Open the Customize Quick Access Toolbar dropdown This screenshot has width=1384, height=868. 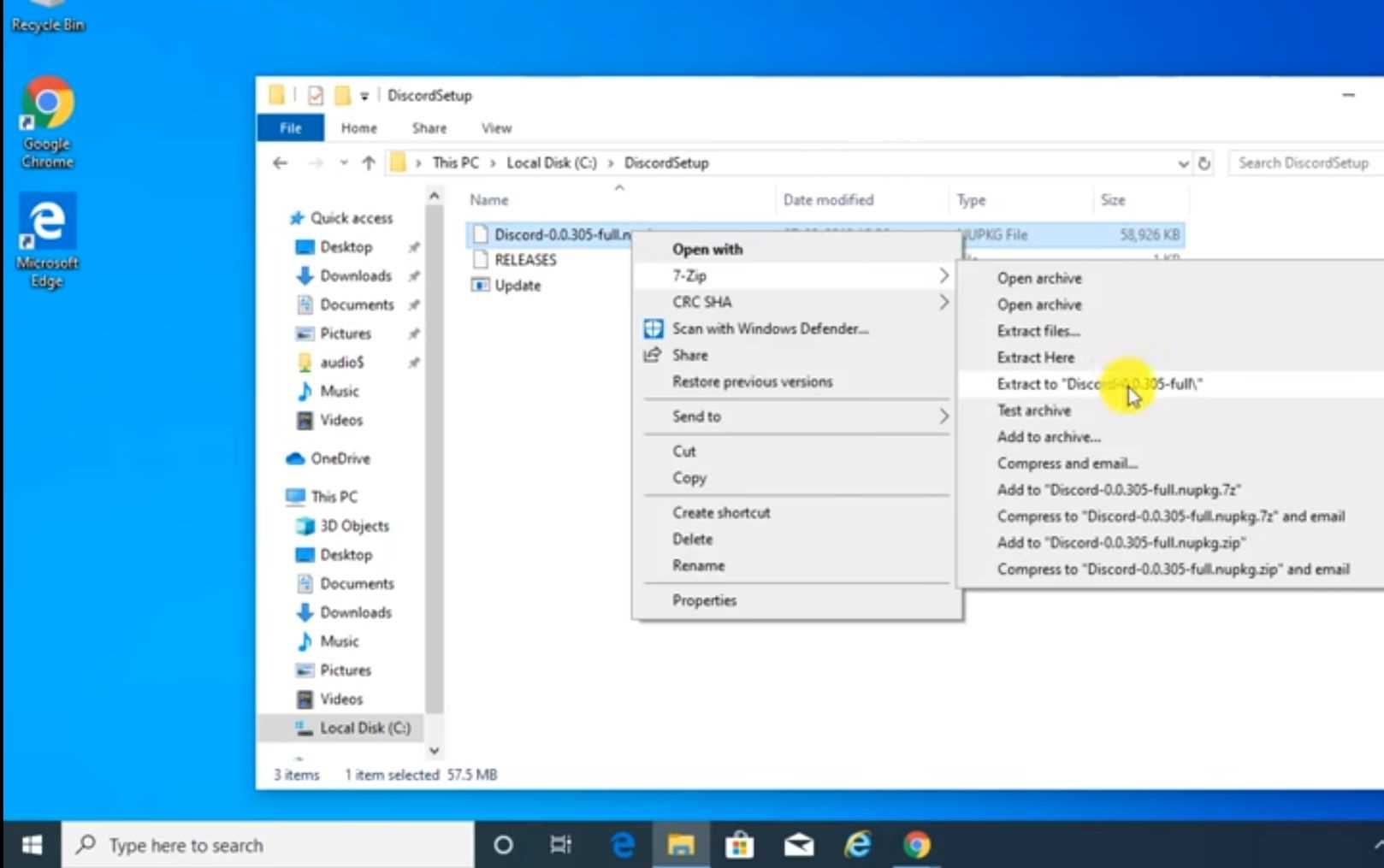[x=364, y=96]
